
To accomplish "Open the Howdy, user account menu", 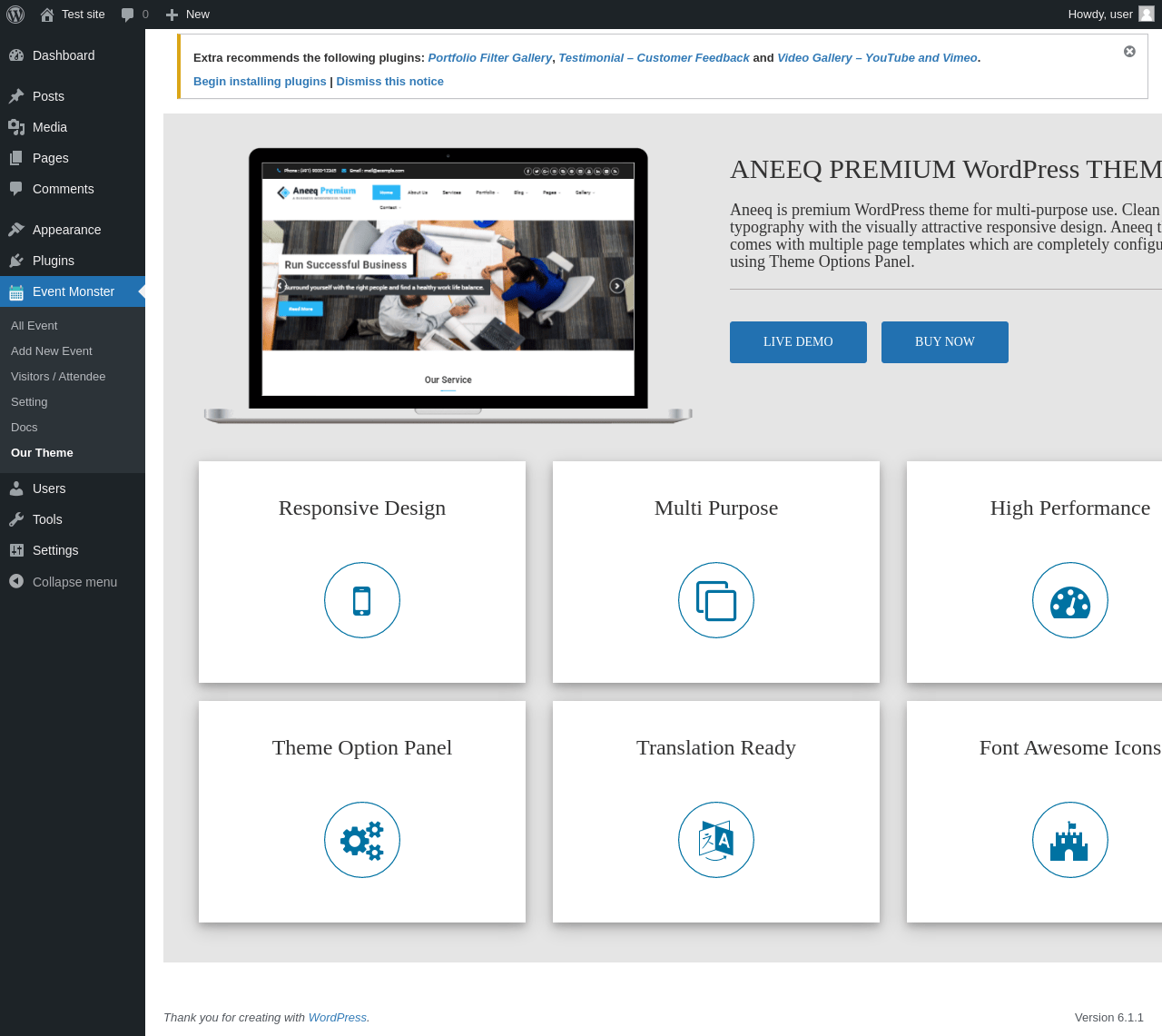I will tap(1111, 15).
